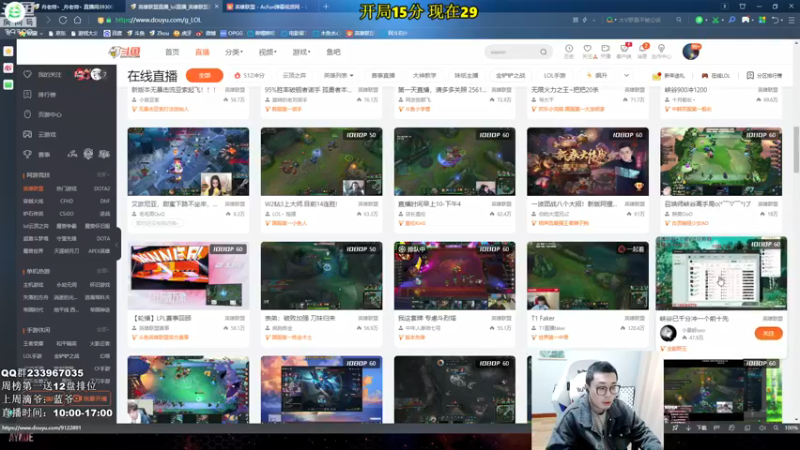Open the 无限火力之王 stream title

point(565,90)
